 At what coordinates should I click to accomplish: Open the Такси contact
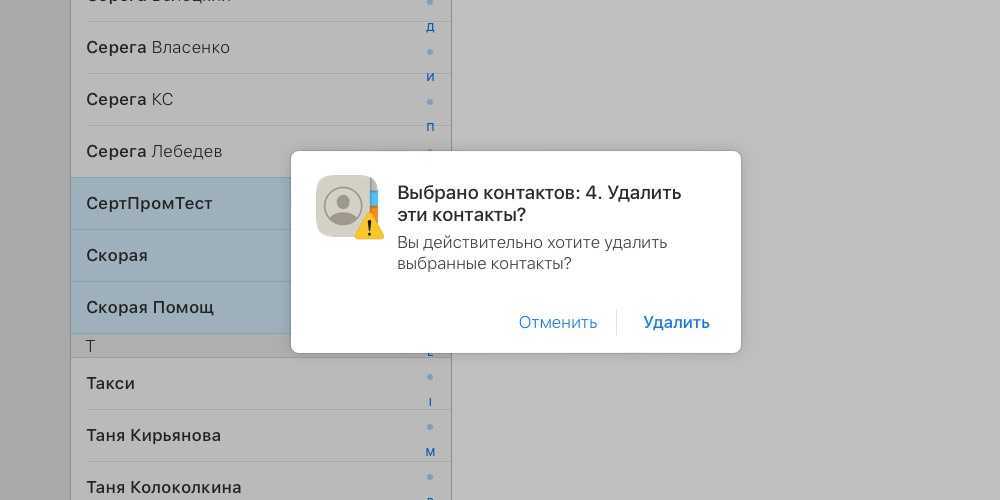[x=111, y=384]
